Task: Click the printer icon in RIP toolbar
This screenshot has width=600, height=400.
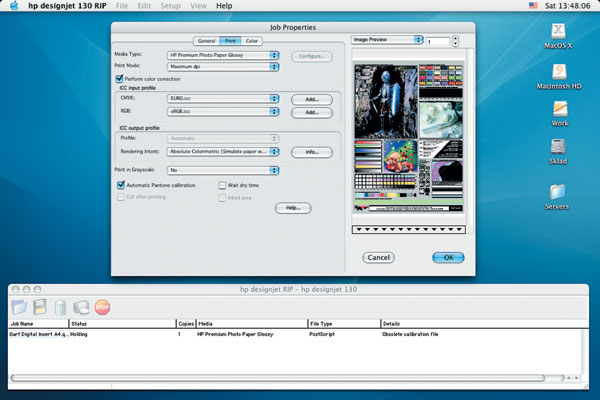Action: coord(81,307)
